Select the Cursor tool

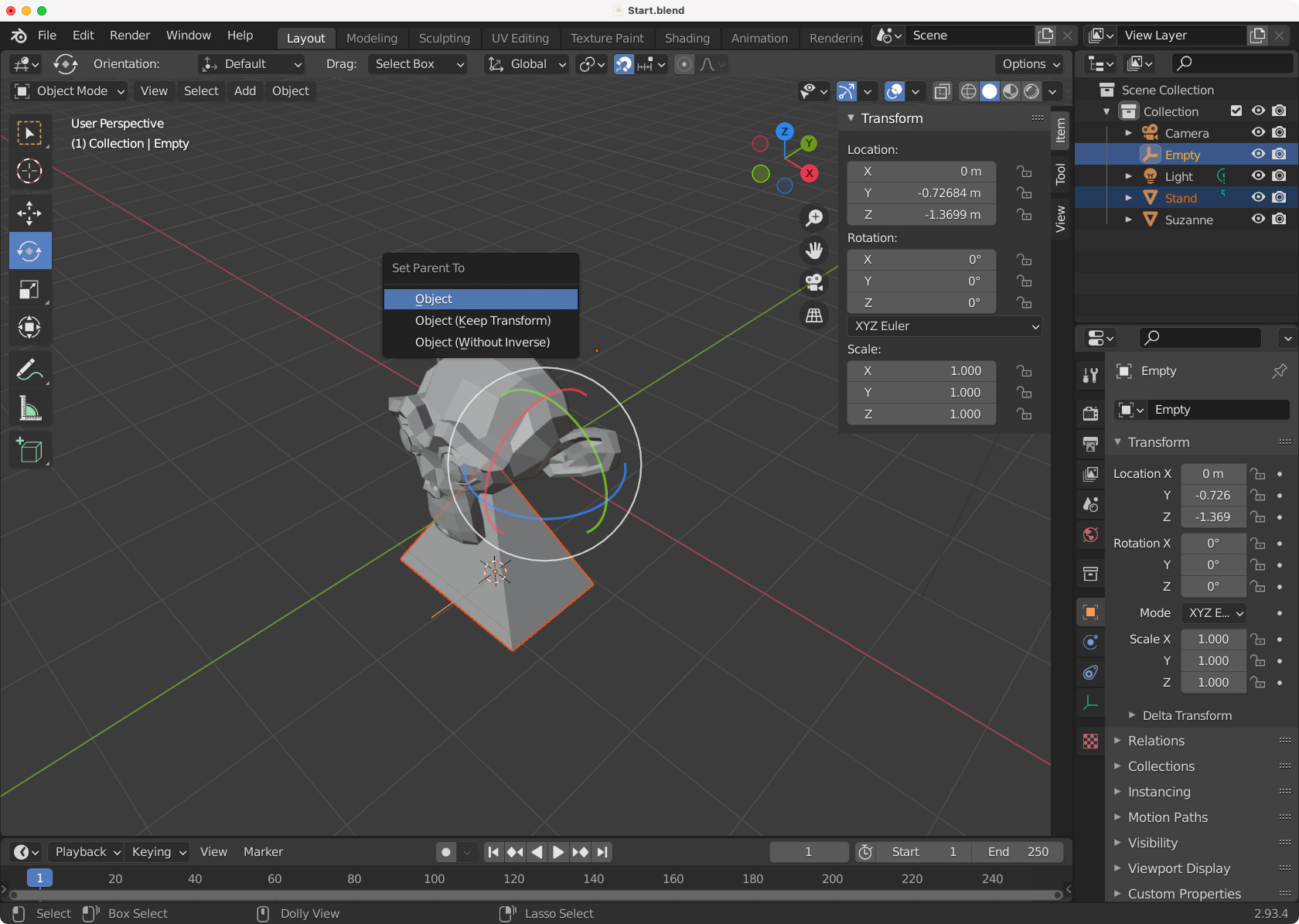point(29,171)
